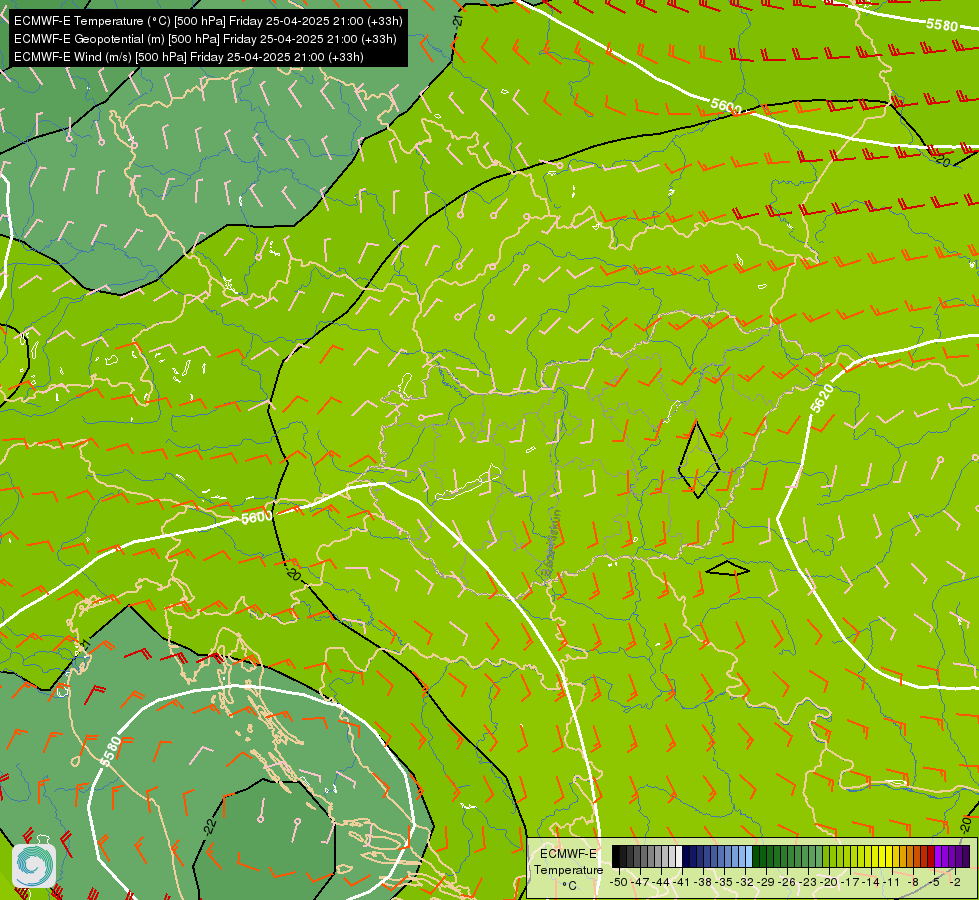Click the 'ECMWF-E Wind (m/s) [500 hPa]' title line
Screen dimensions: 979x900
click(189, 57)
